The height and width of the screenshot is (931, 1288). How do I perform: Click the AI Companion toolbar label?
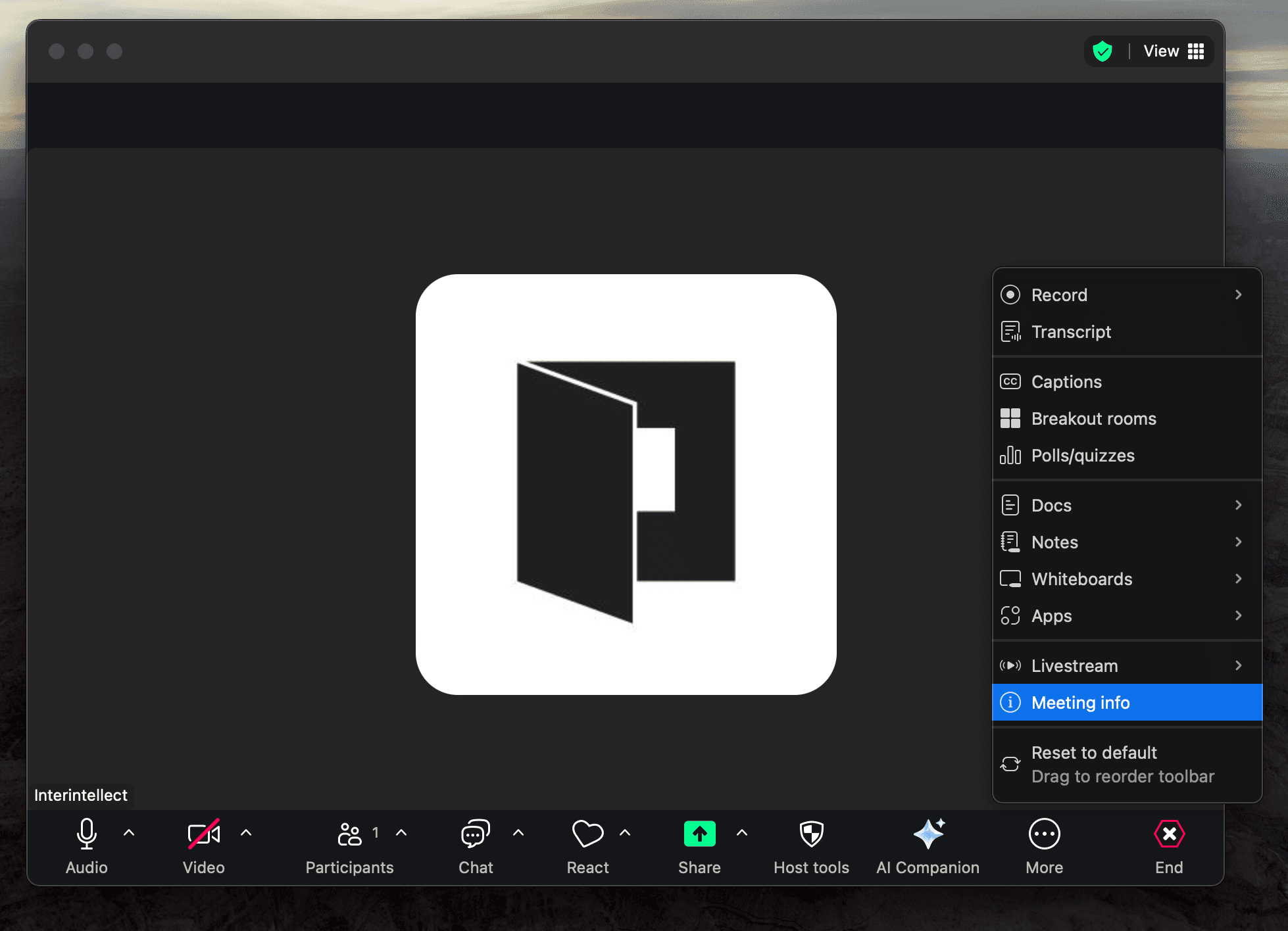tap(928, 868)
